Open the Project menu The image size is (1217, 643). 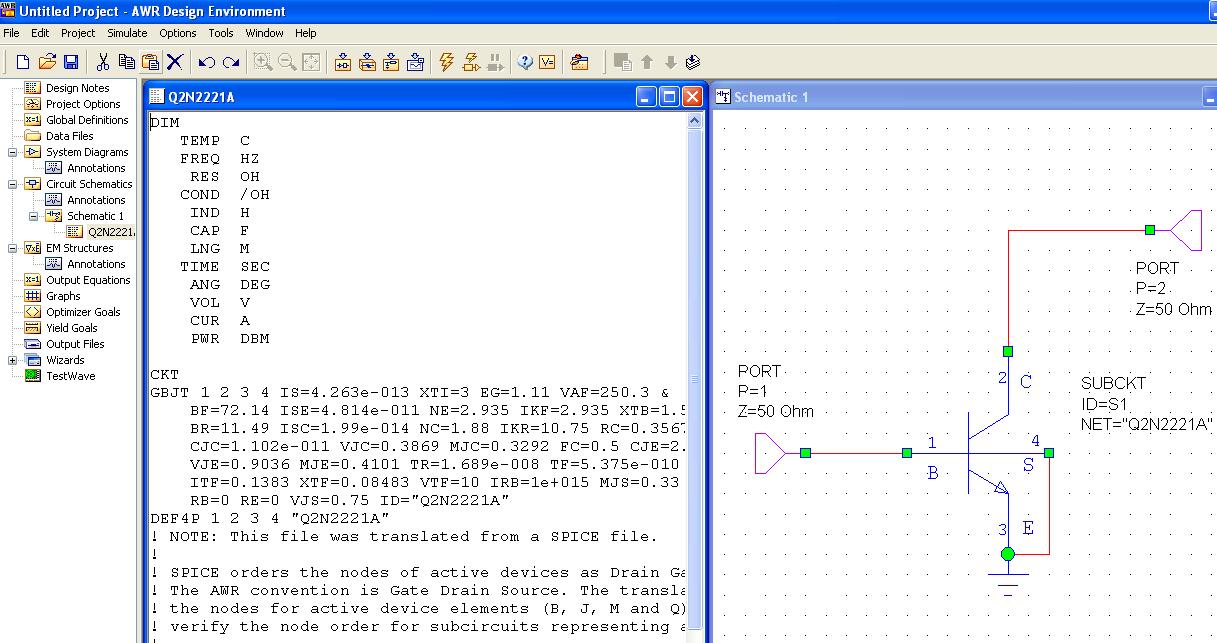click(x=78, y=33)
